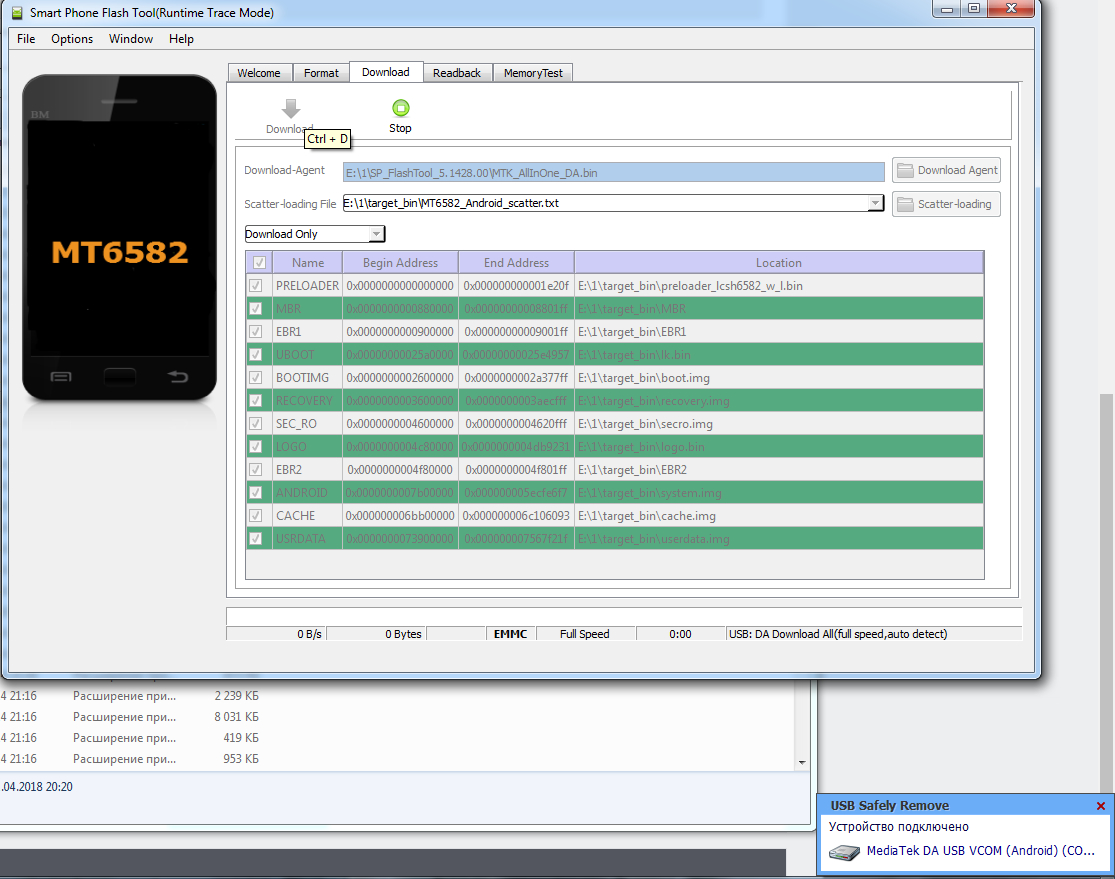Click the Download arrow icon
1115x879 pixels.
coord(291,109)
